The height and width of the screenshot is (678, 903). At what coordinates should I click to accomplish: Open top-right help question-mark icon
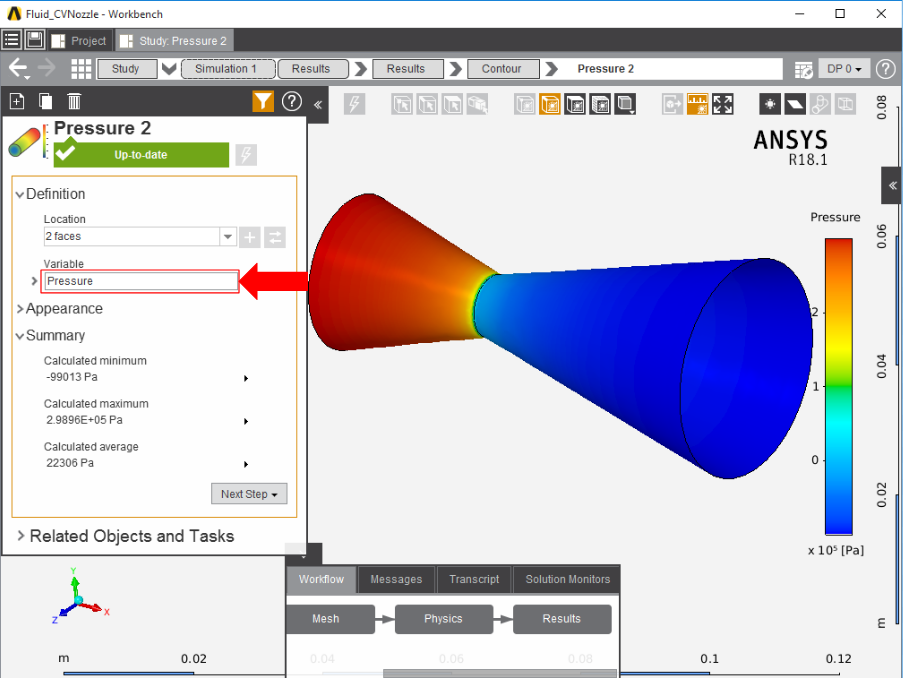tap(886, 69)
